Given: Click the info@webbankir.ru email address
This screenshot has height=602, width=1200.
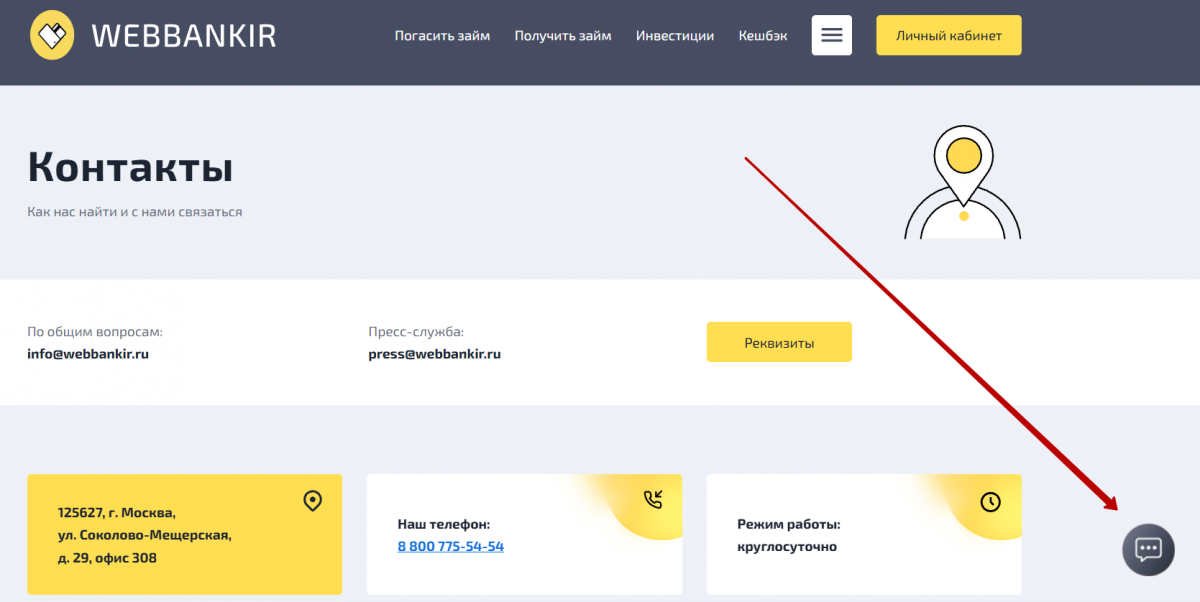Looking at the screenshot, I should pyautogui.click(x=88, y=354).
